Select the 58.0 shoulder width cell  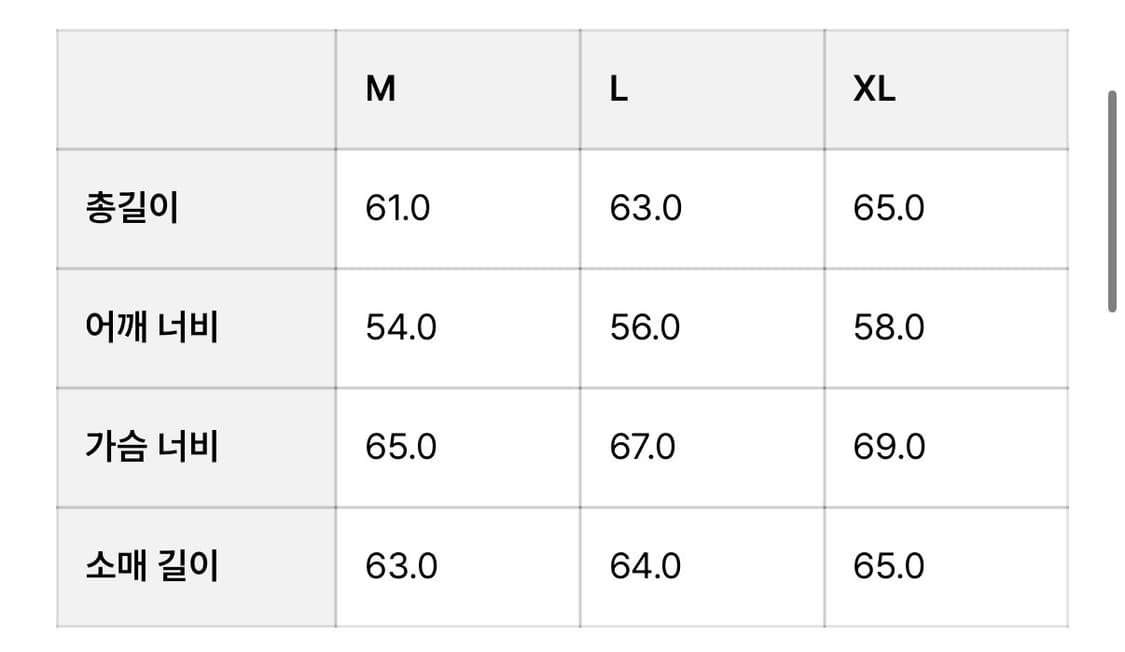(x=889, y=328)
